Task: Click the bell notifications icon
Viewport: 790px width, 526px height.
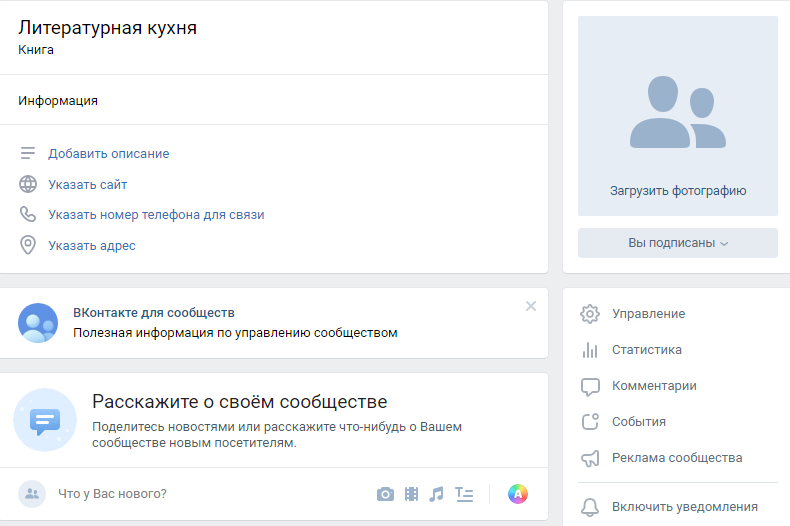Action: pyautogui.click(x=590, y=507)
